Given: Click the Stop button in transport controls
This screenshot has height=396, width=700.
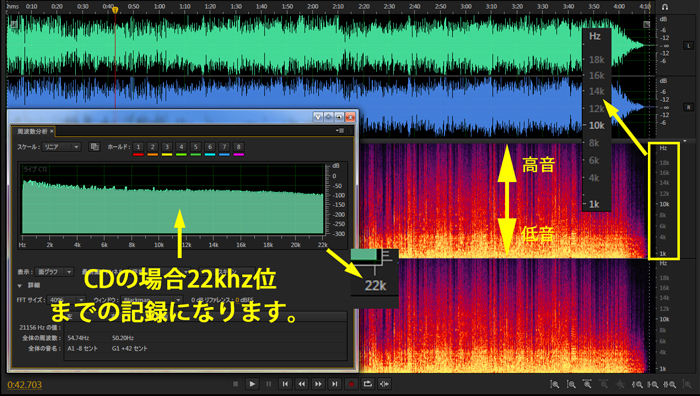Looking at the screenshot, I should pyautogui.click(x=236, y=383).
